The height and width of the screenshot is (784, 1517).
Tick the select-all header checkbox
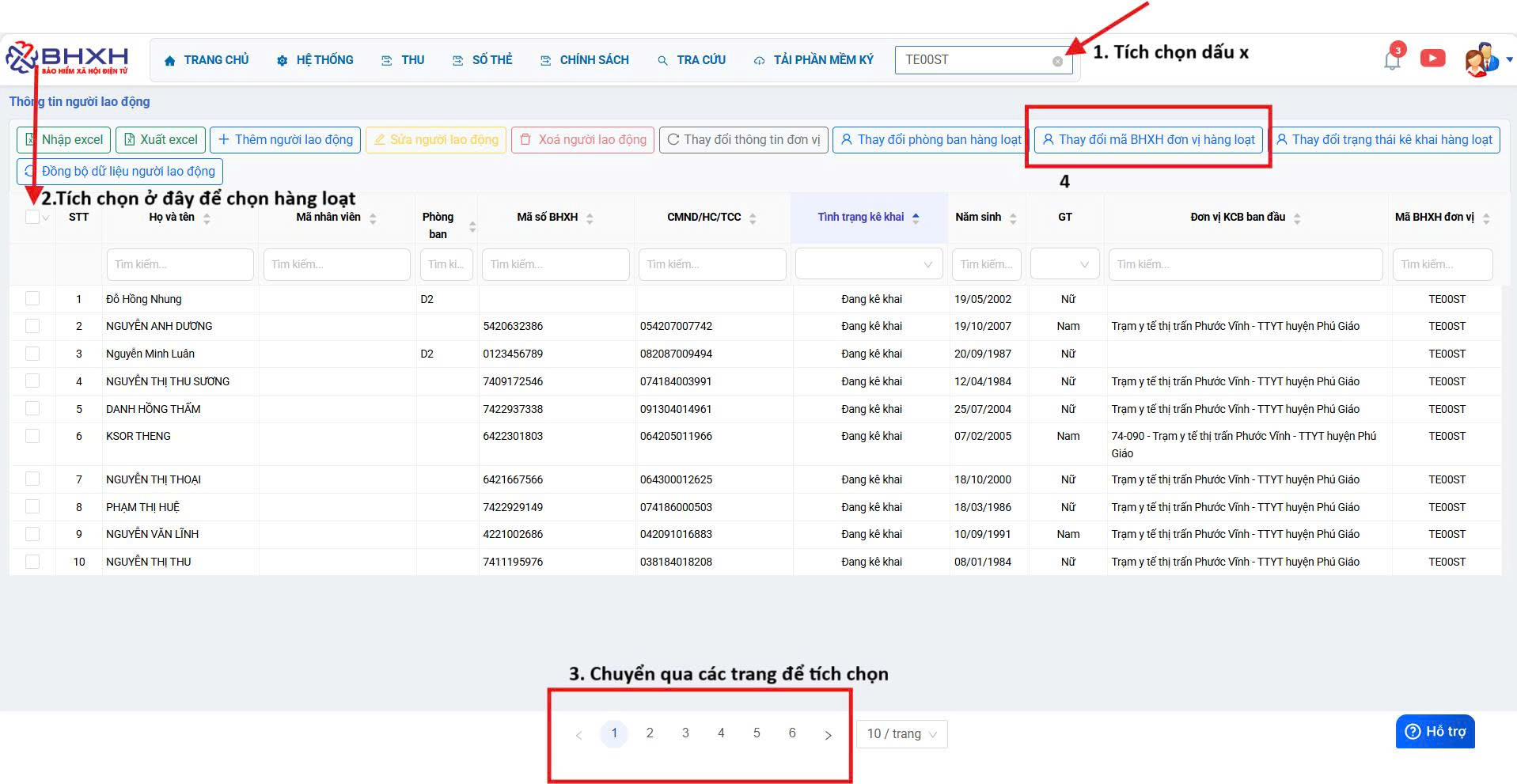tap(32, 217)
